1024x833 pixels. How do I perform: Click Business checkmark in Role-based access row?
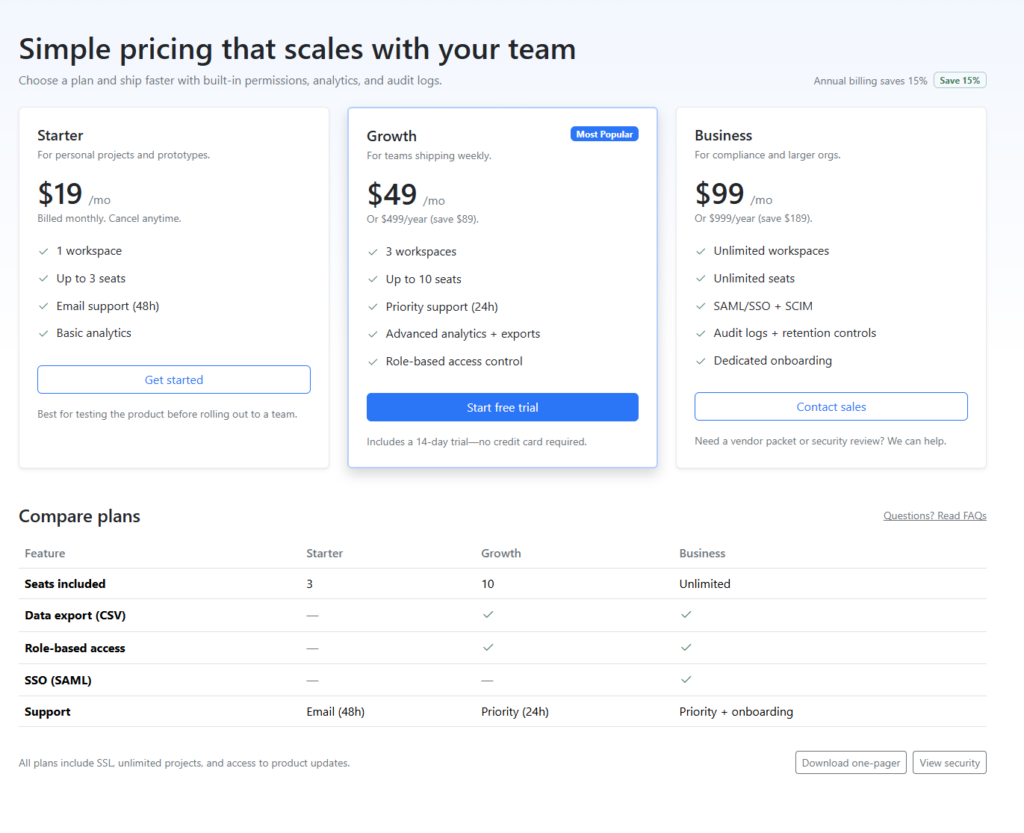pos(686,648)
